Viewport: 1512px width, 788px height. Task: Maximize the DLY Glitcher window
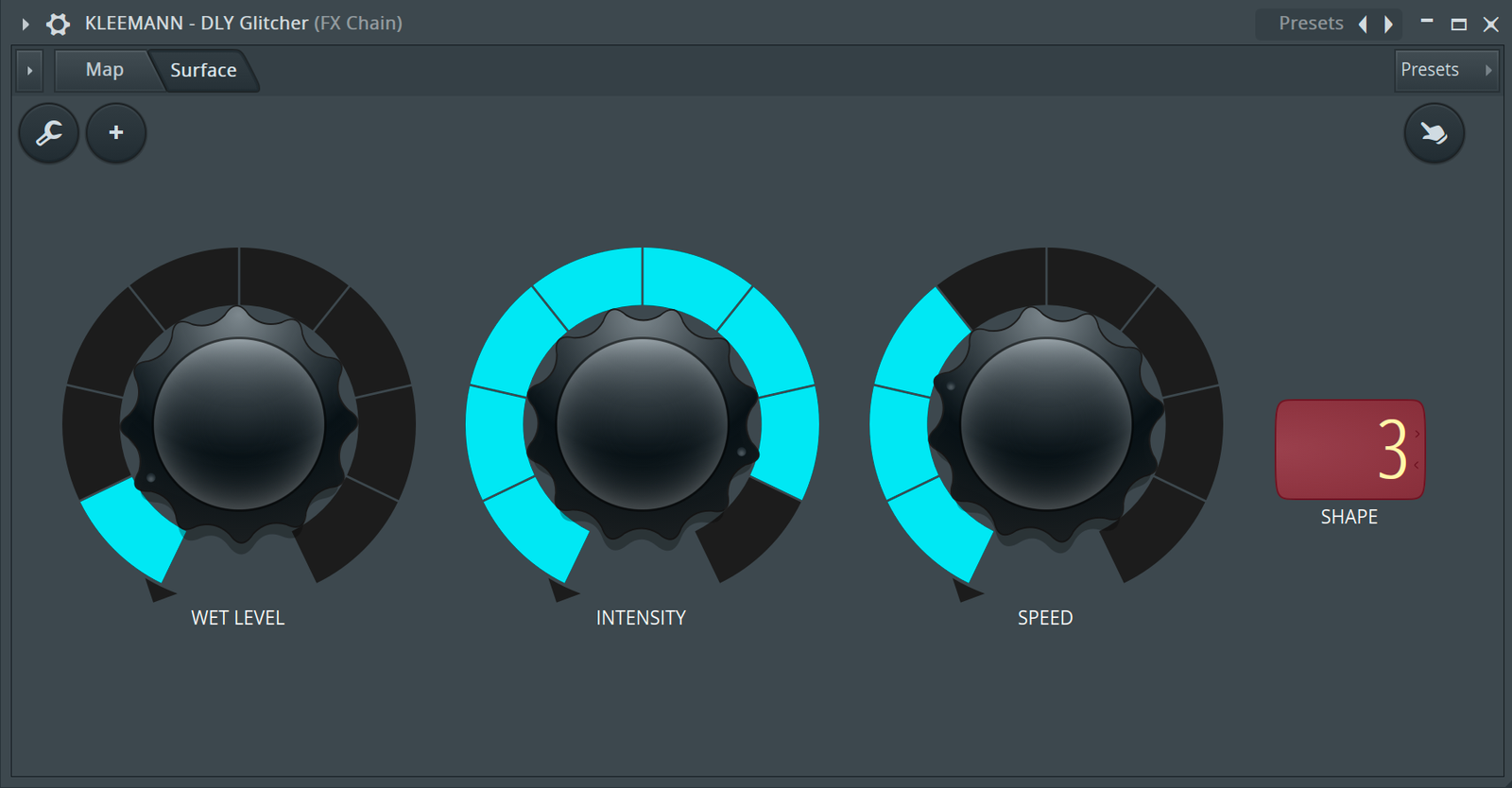(1459, 24)
